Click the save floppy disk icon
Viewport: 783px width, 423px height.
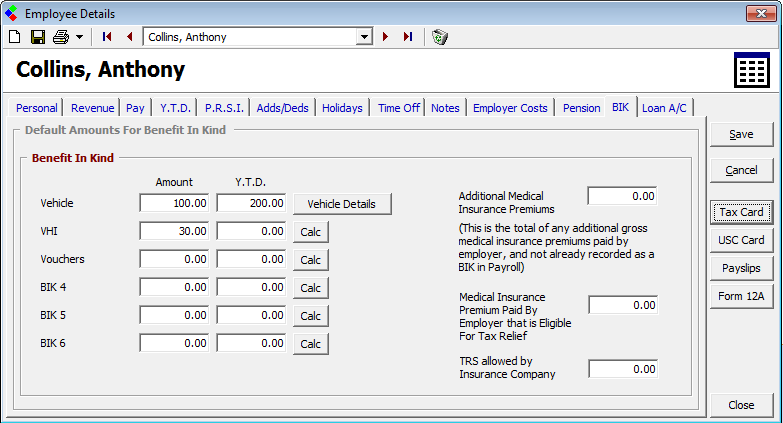[x=37, y=37]
